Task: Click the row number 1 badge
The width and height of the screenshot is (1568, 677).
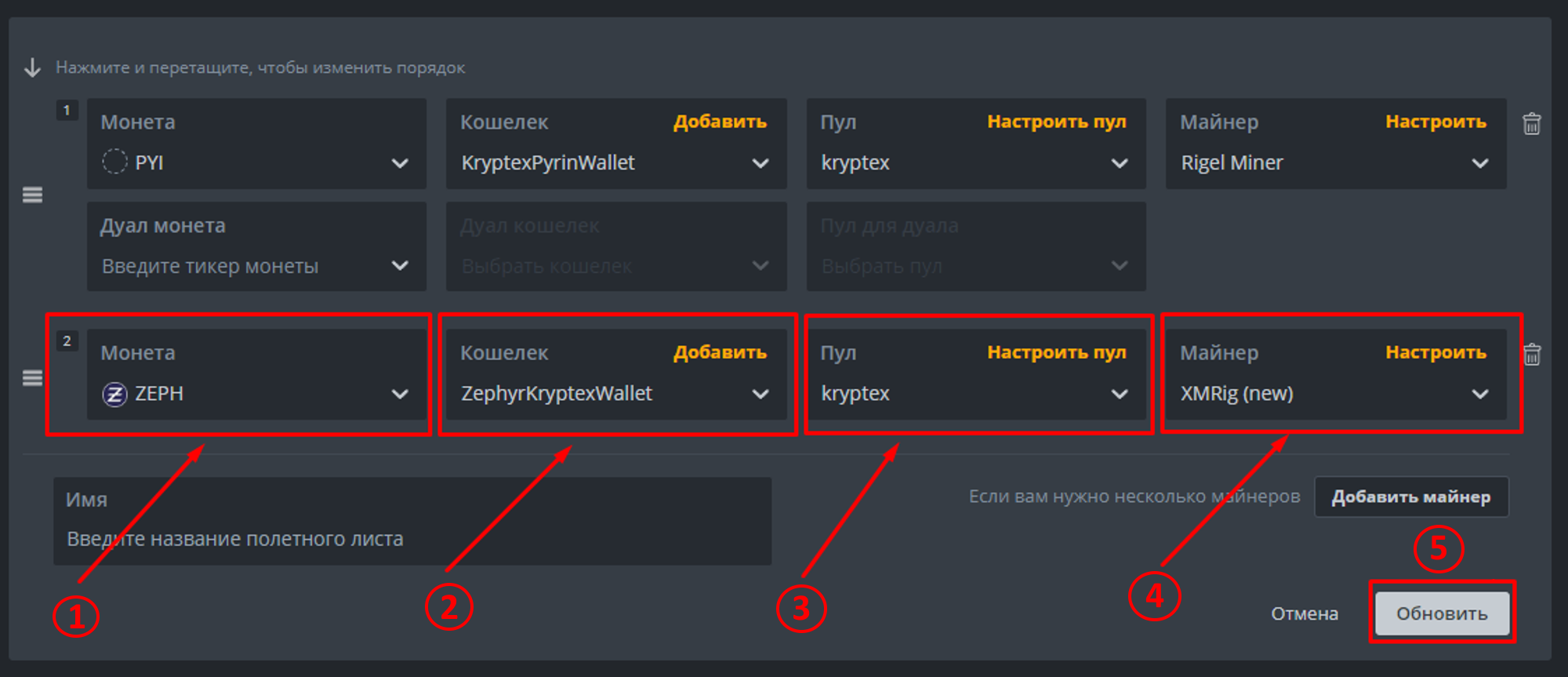Action: click(x=67, y=110)
